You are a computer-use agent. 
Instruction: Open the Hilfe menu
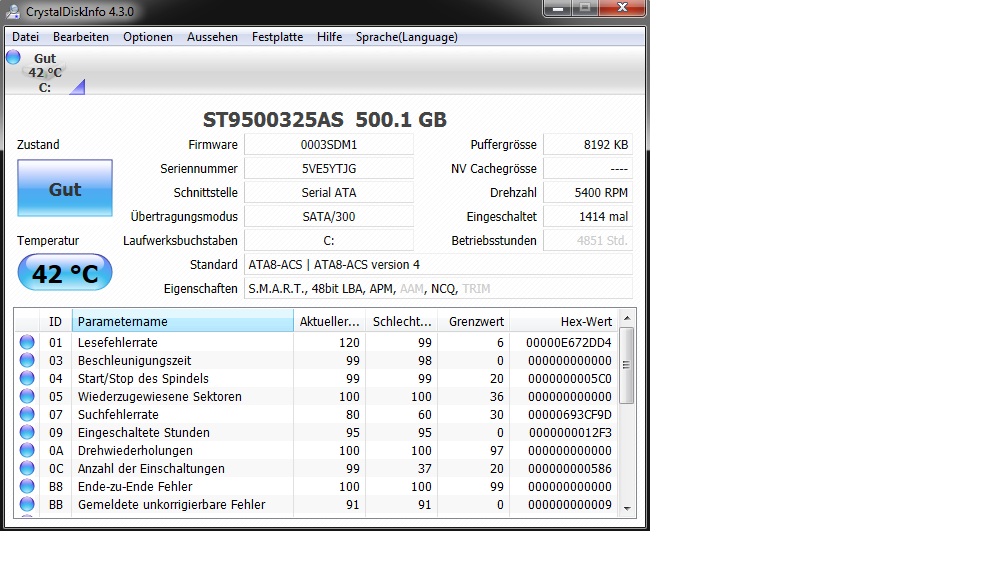coord(329,37)
